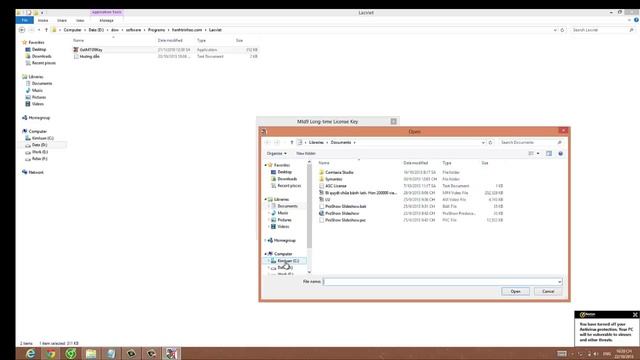Click Back button in Lacviet explorer window
The image size is (640, 360).
[22, 30]
